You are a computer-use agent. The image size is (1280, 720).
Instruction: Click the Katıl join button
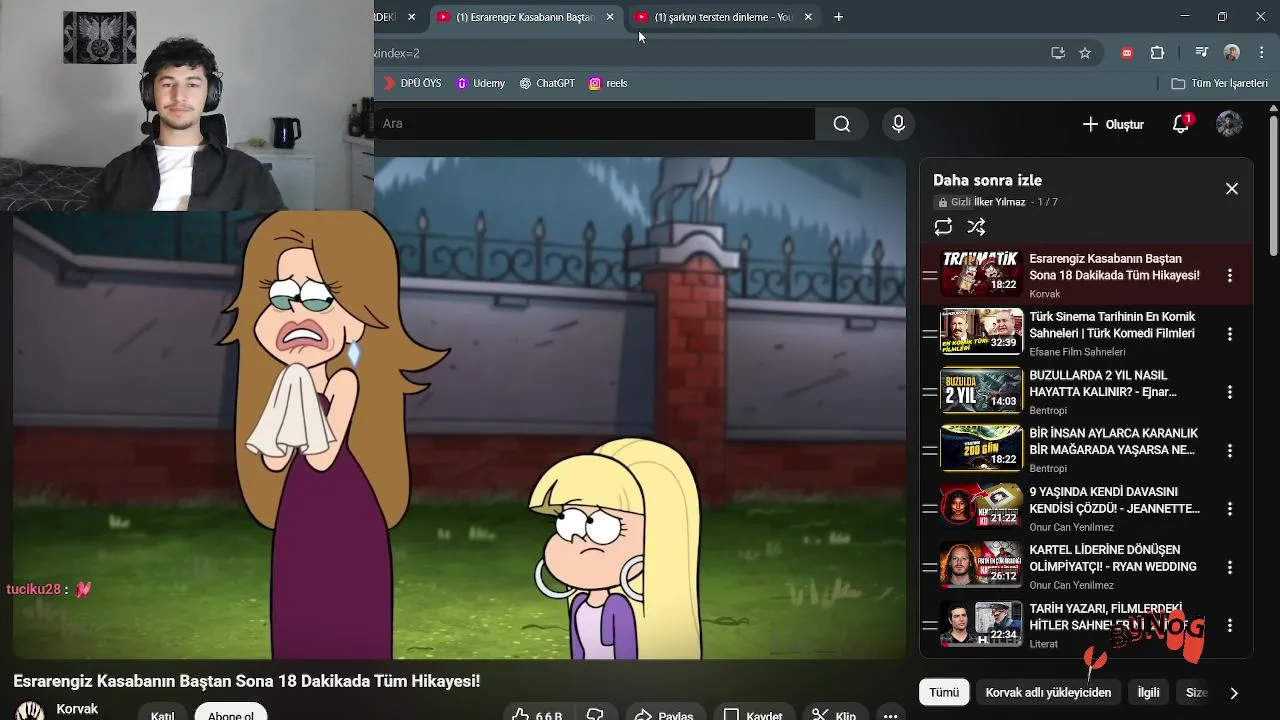(162, 713)
